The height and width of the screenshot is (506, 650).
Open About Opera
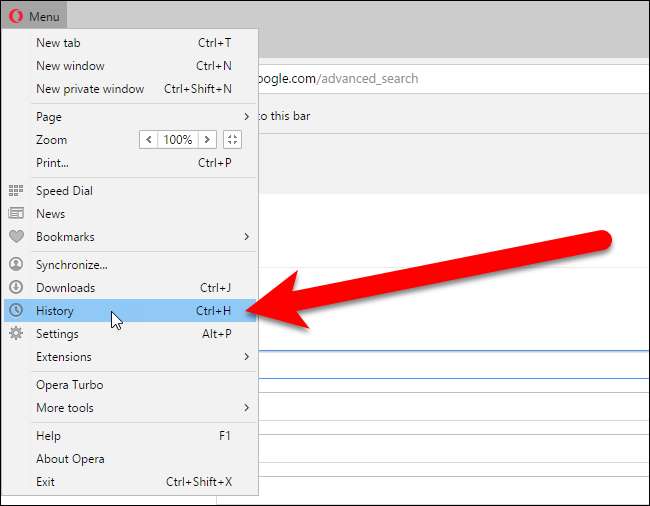point(70,459)
